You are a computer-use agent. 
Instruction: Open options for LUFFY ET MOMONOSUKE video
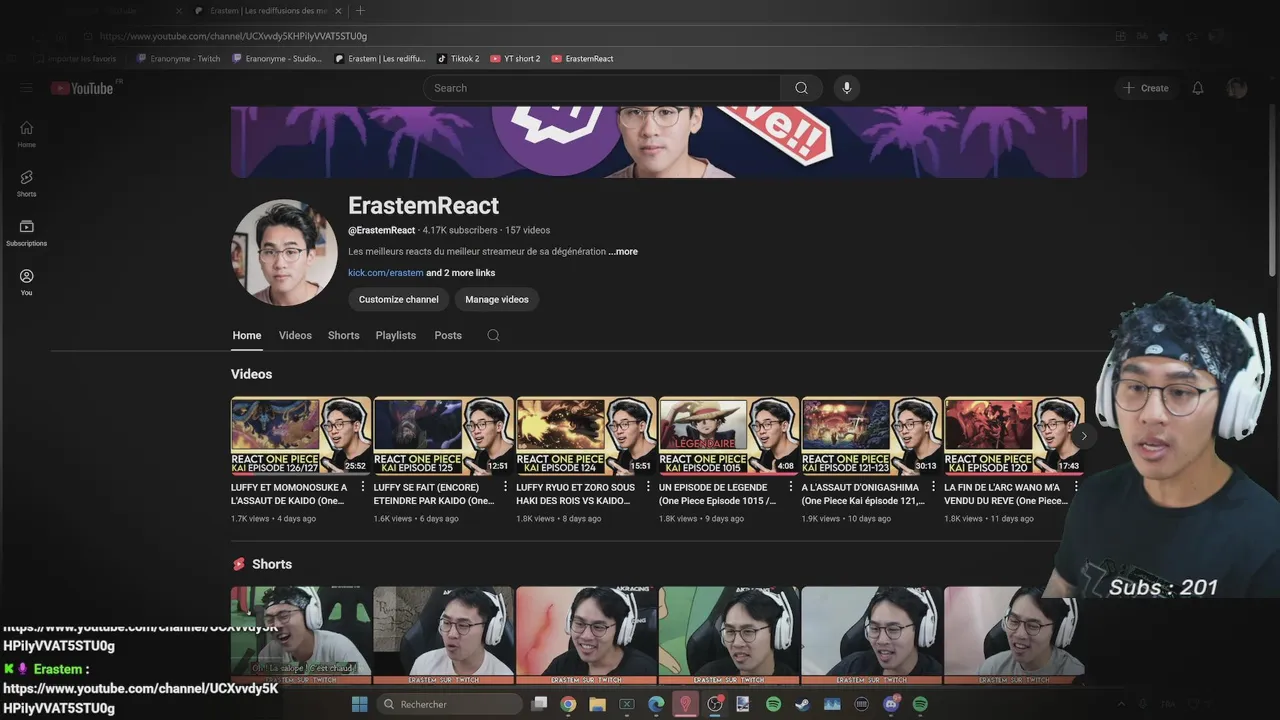pyautogui.click(x=363, y=488)
